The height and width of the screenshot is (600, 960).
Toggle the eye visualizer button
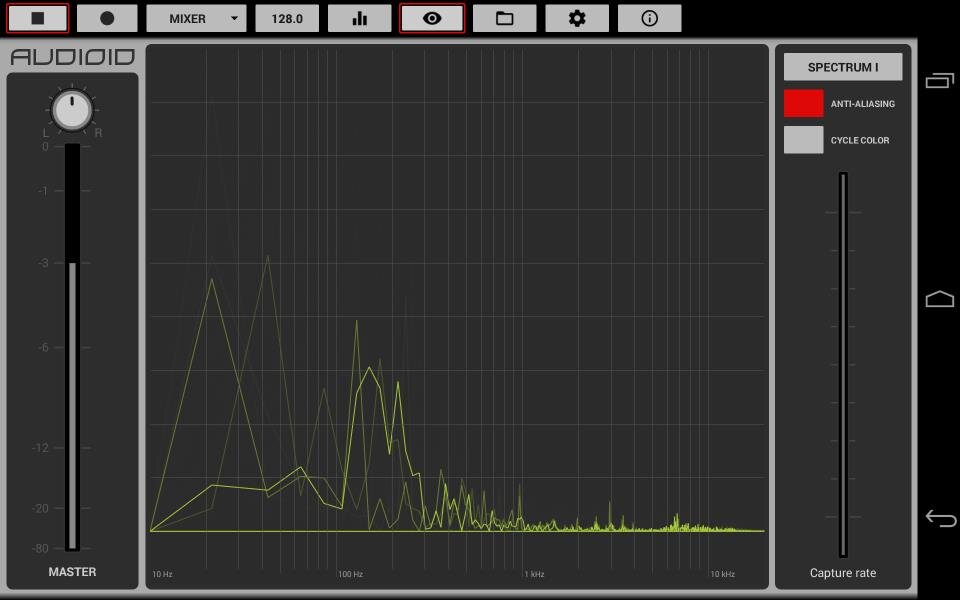coord(432,18)
